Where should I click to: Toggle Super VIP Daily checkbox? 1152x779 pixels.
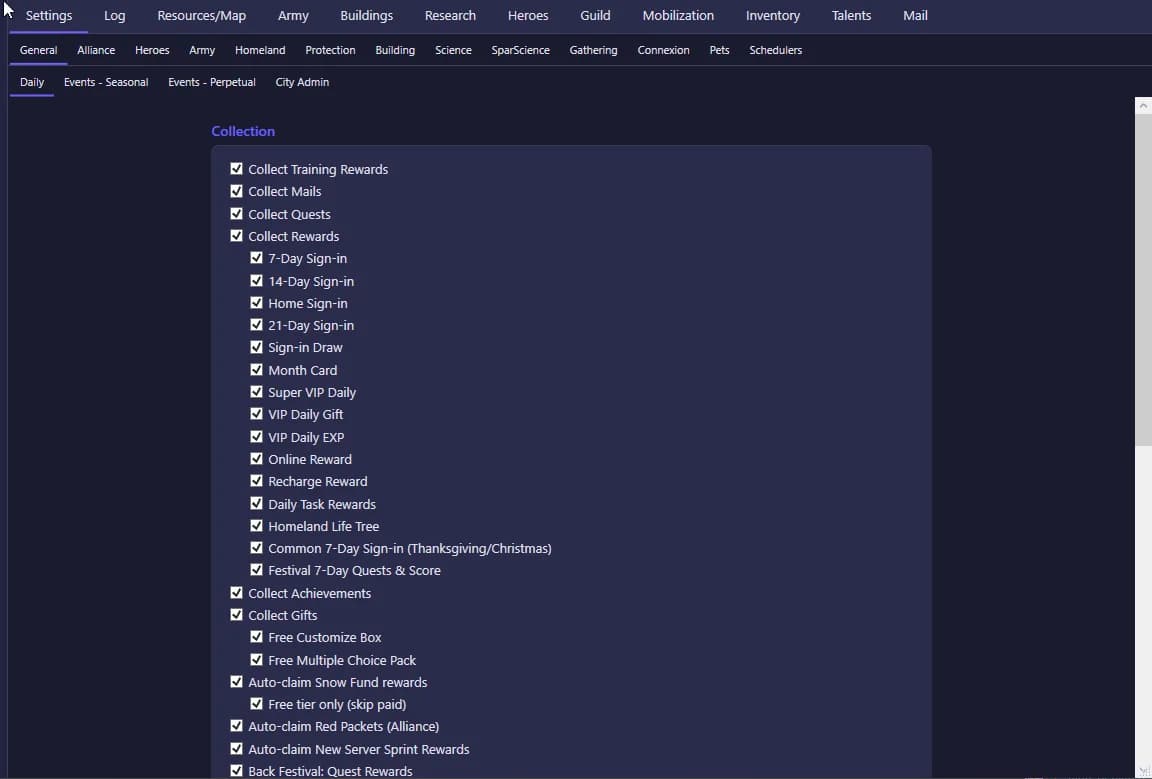[256, 392]
